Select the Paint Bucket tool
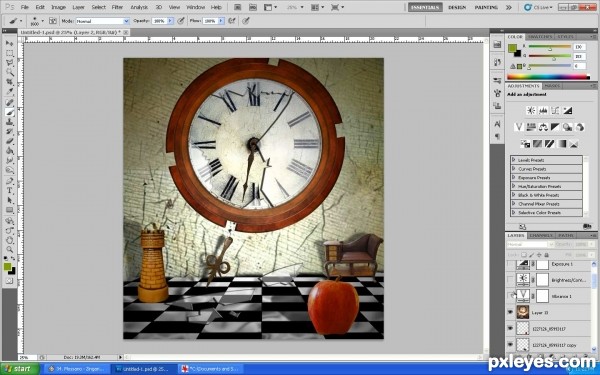The height and width of the screenshot is (375, 600). [x=10, y=151]
